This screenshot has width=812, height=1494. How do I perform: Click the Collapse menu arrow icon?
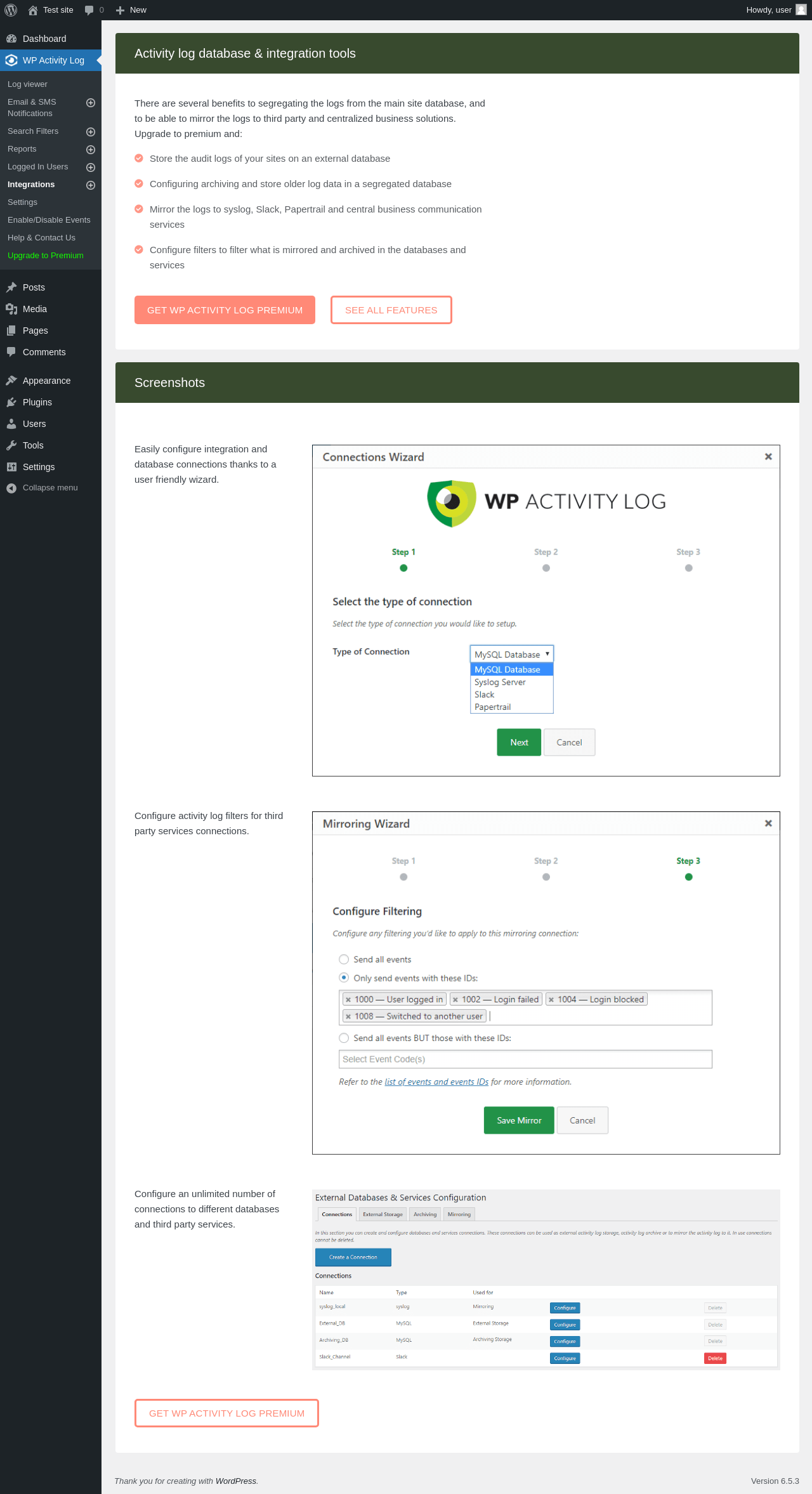[x=11, y=488]
